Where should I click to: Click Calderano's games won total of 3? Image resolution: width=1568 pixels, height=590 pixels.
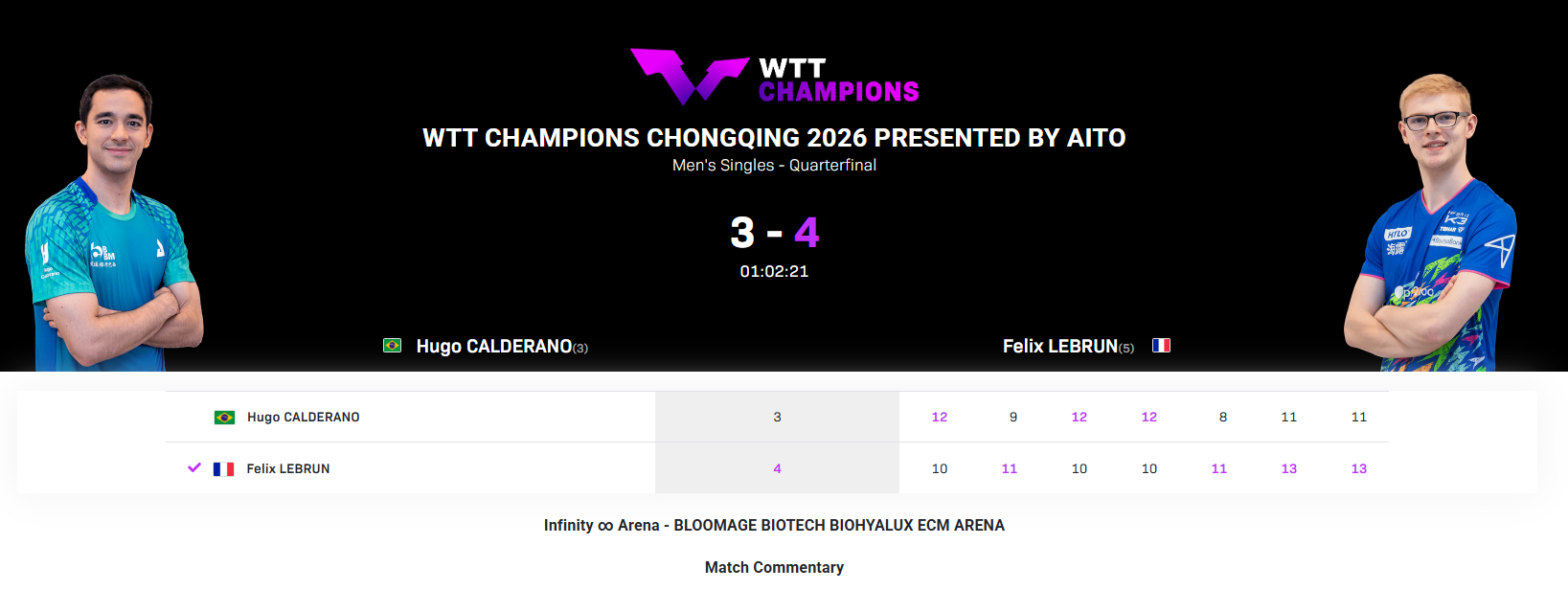(777, 418)
